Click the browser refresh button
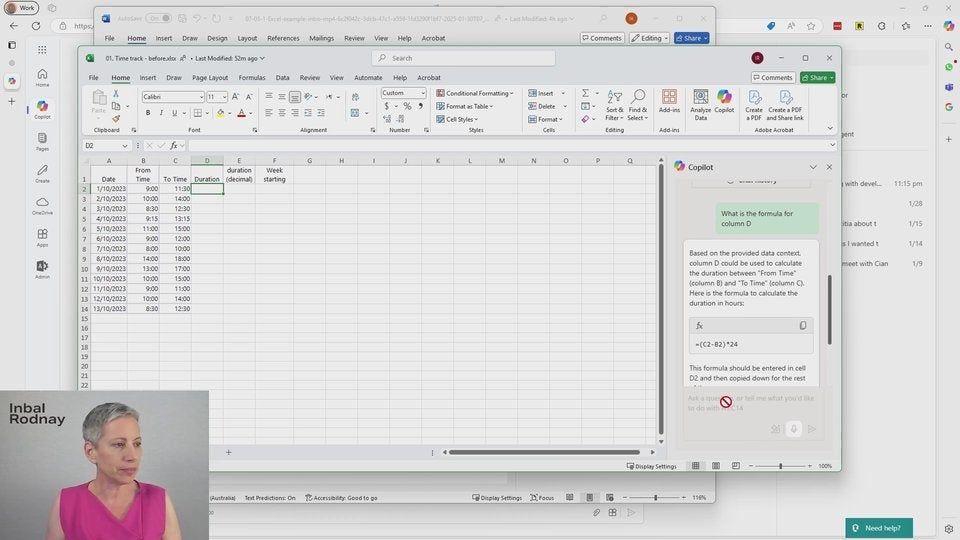Image resolution: width=960 pixels, height=540 pixels. coord(36,26)
